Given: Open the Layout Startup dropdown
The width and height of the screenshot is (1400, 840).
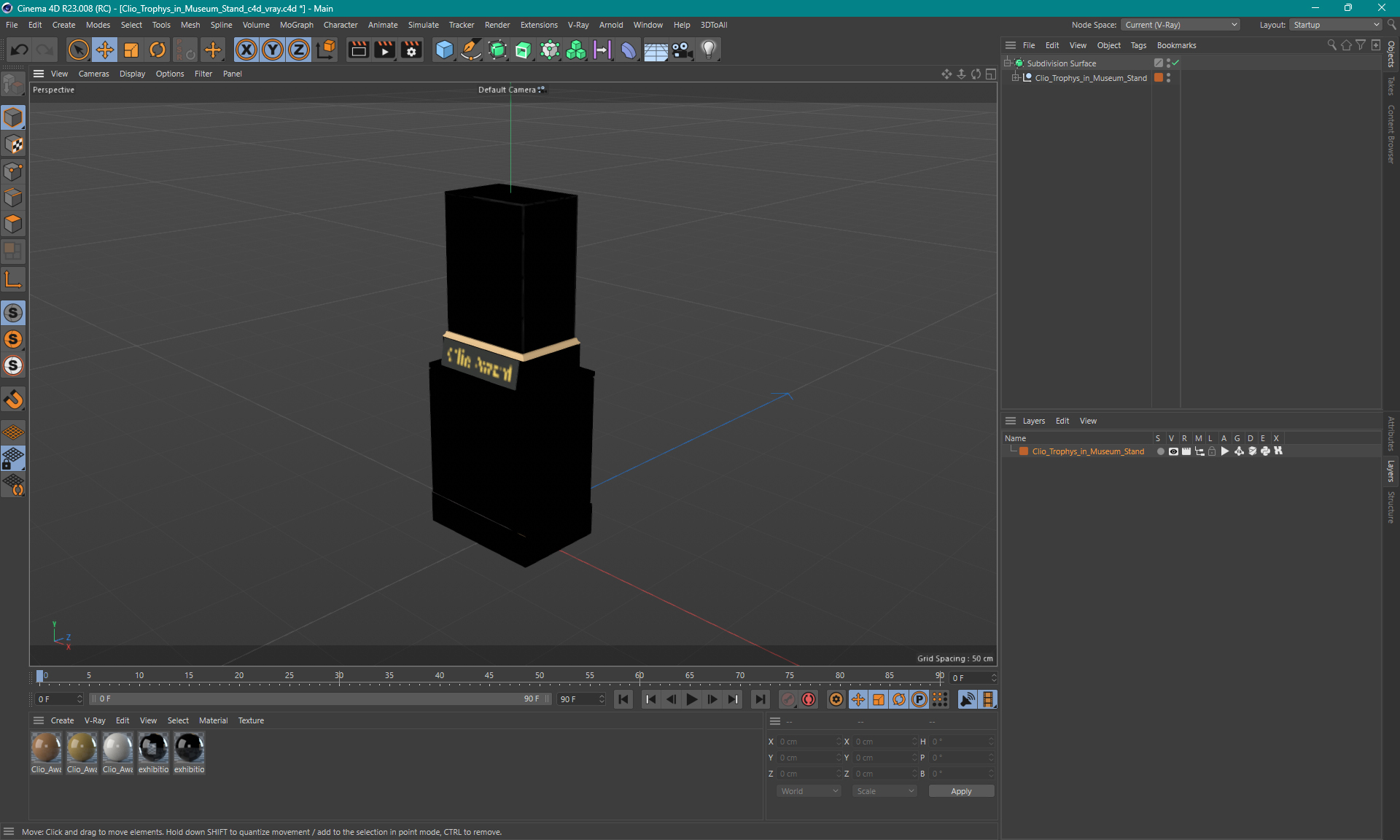Looking at the screenshot, I should [1336, 25].
